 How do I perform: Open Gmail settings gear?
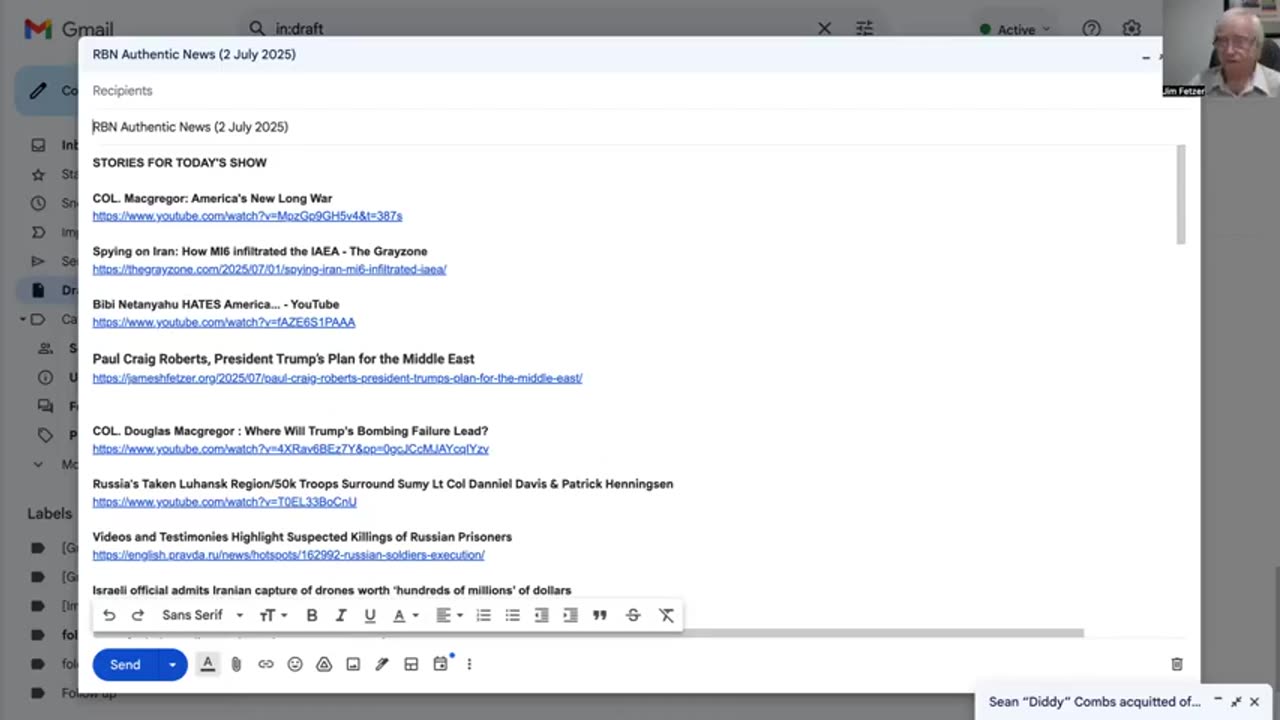tap(1131, 29)
